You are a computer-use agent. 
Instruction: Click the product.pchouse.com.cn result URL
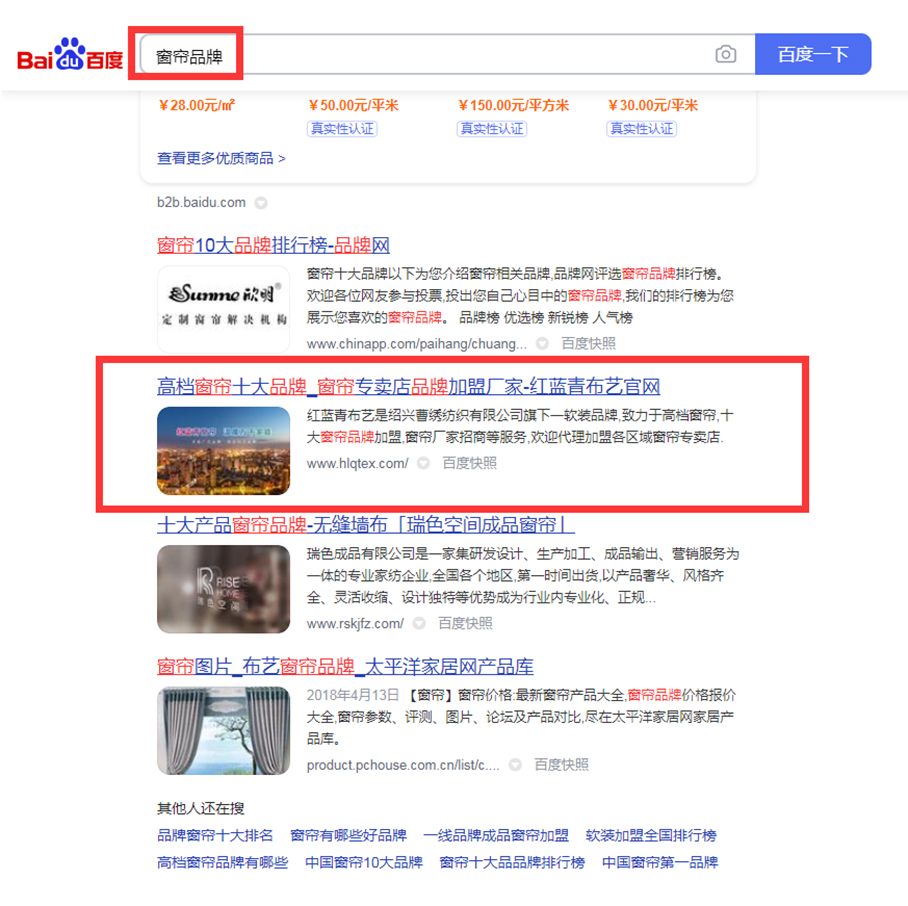tap(403, 765)
